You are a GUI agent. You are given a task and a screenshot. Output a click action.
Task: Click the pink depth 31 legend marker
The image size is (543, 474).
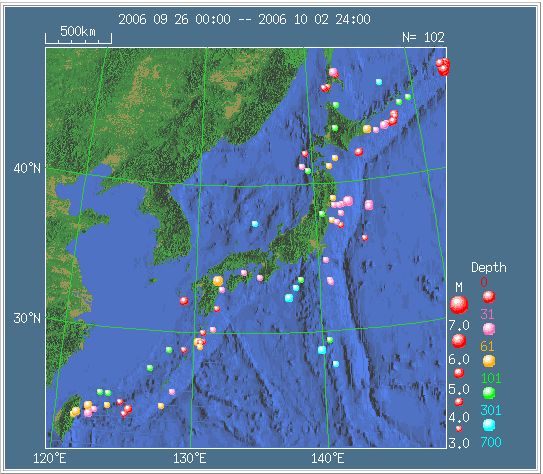click(489, 329)
